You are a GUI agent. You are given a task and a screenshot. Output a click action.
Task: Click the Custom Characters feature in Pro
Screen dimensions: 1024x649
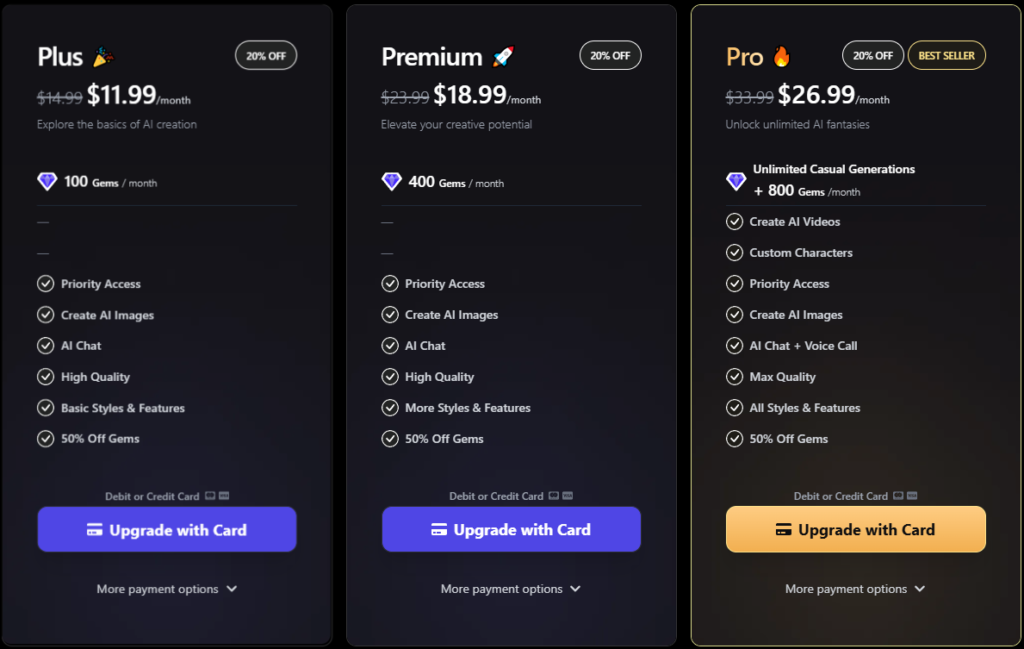click(x=801, y=253)
